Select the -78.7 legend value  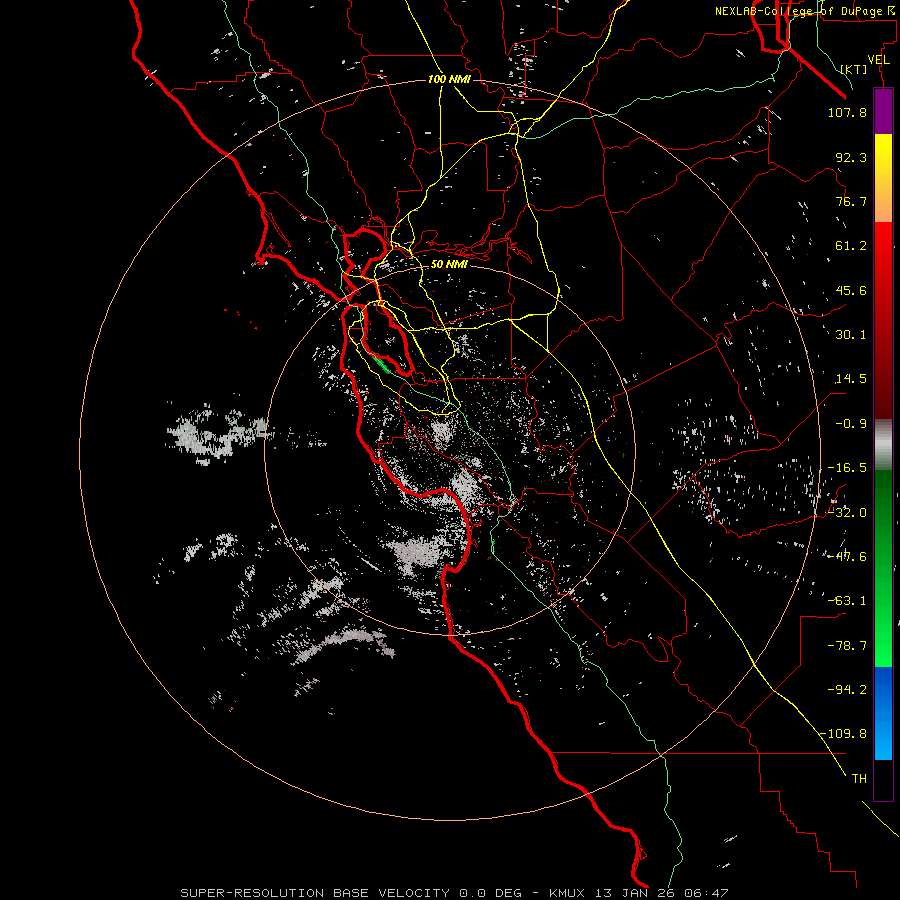(847, 646)
